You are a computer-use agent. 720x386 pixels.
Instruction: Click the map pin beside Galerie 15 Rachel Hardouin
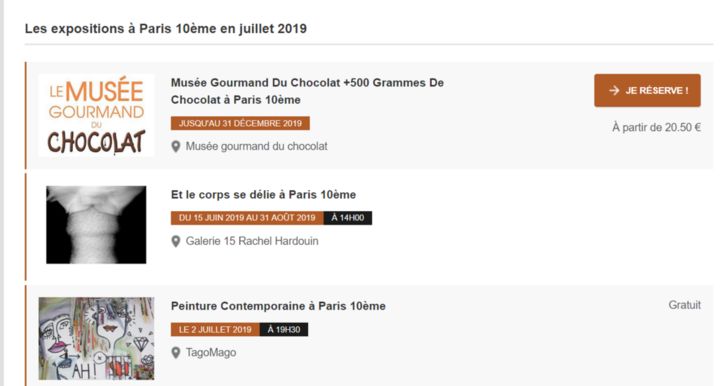tap(175, 241)
